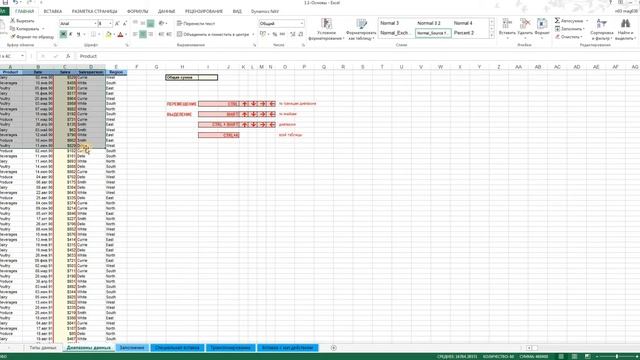Increase decimal places
Image resolution: width=640 pixels, height=360 pixels.
pyautogui.click(x=293, y=35)
